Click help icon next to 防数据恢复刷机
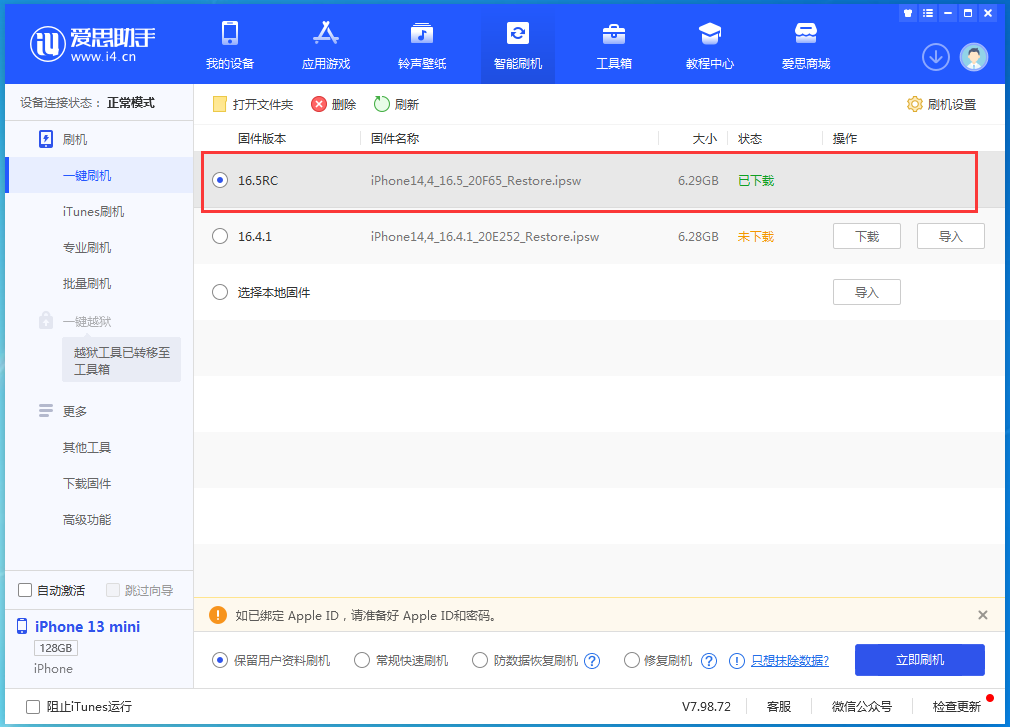 click(x=592, y=661)
